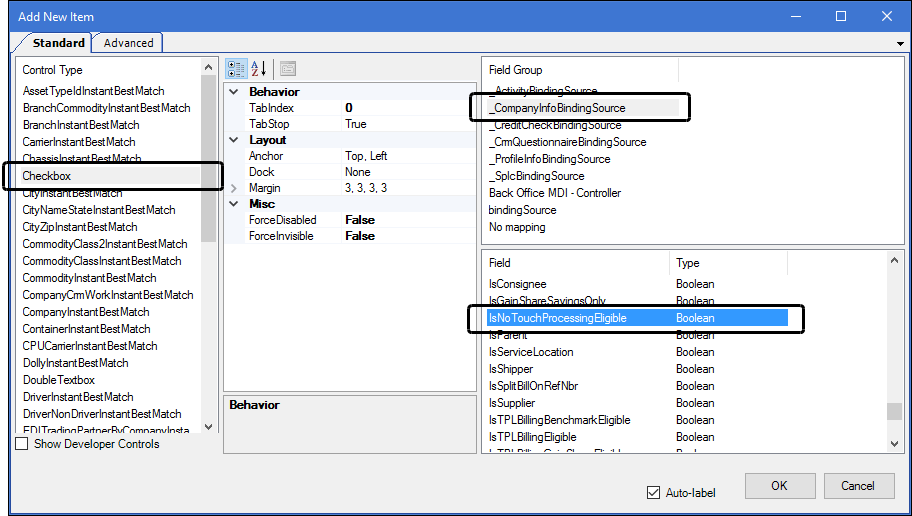The image size is (912, 516).
Task: Toggle Show Developer Controls checkbox
Action: [x=22, y=444]
